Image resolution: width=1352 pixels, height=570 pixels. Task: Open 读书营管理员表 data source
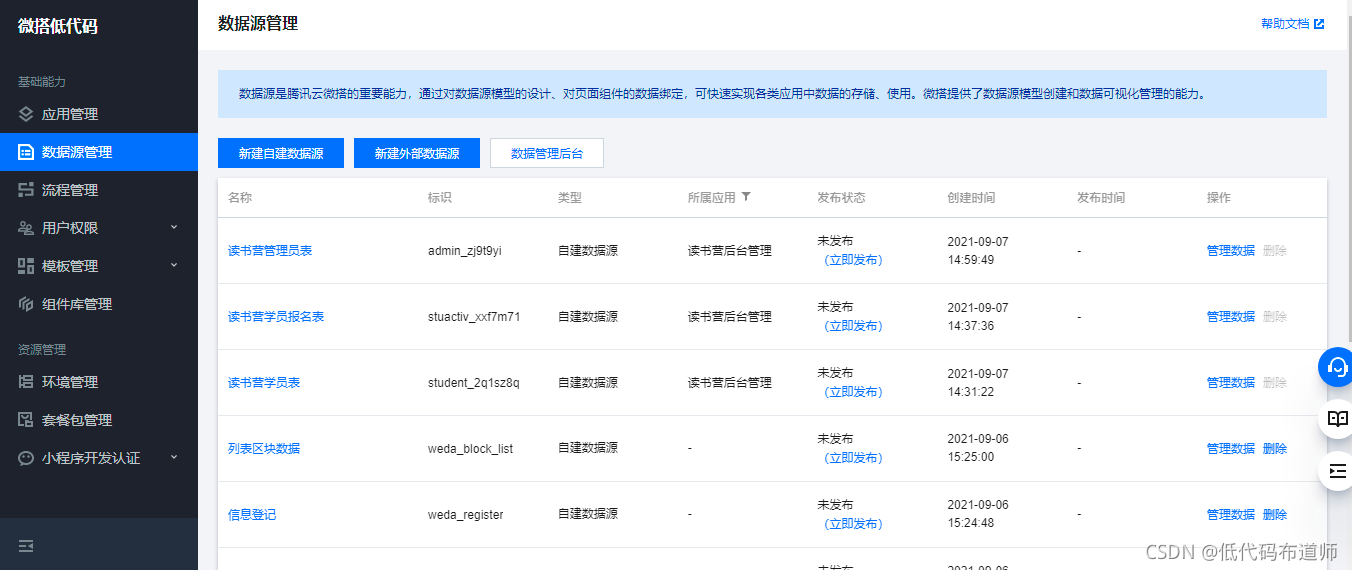tap(270, 250)
